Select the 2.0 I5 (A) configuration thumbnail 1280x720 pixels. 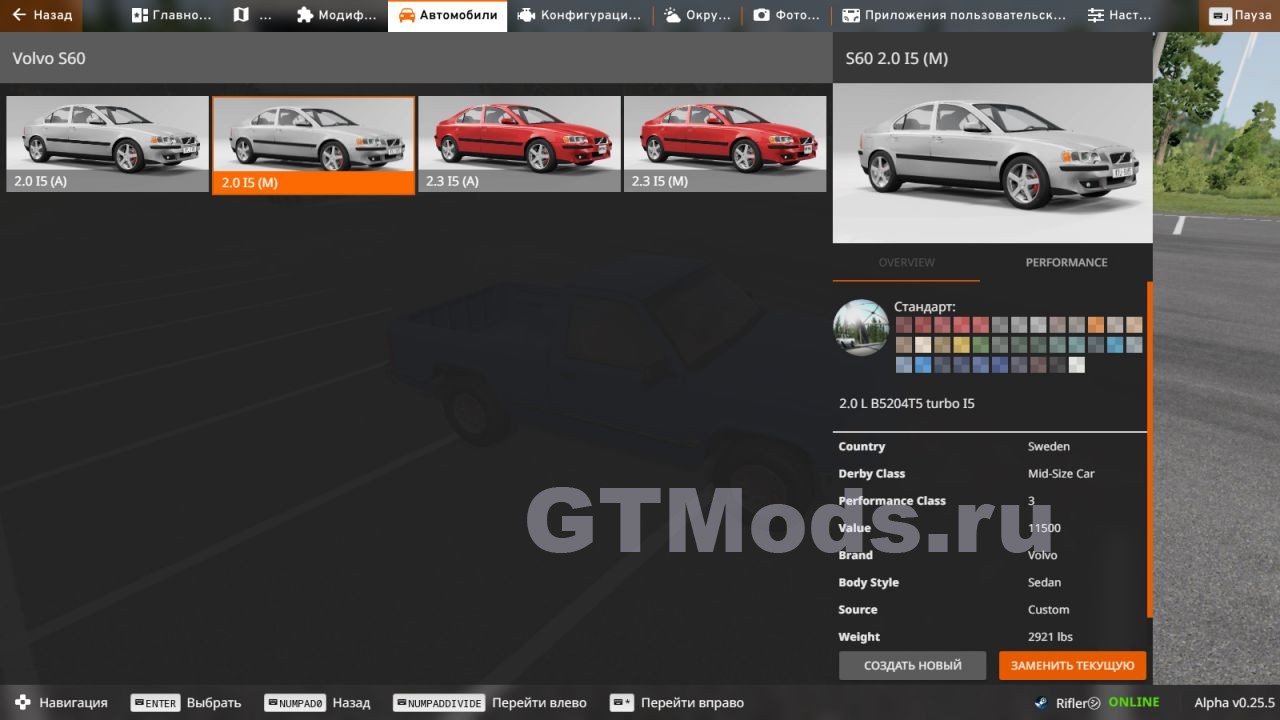108,144
